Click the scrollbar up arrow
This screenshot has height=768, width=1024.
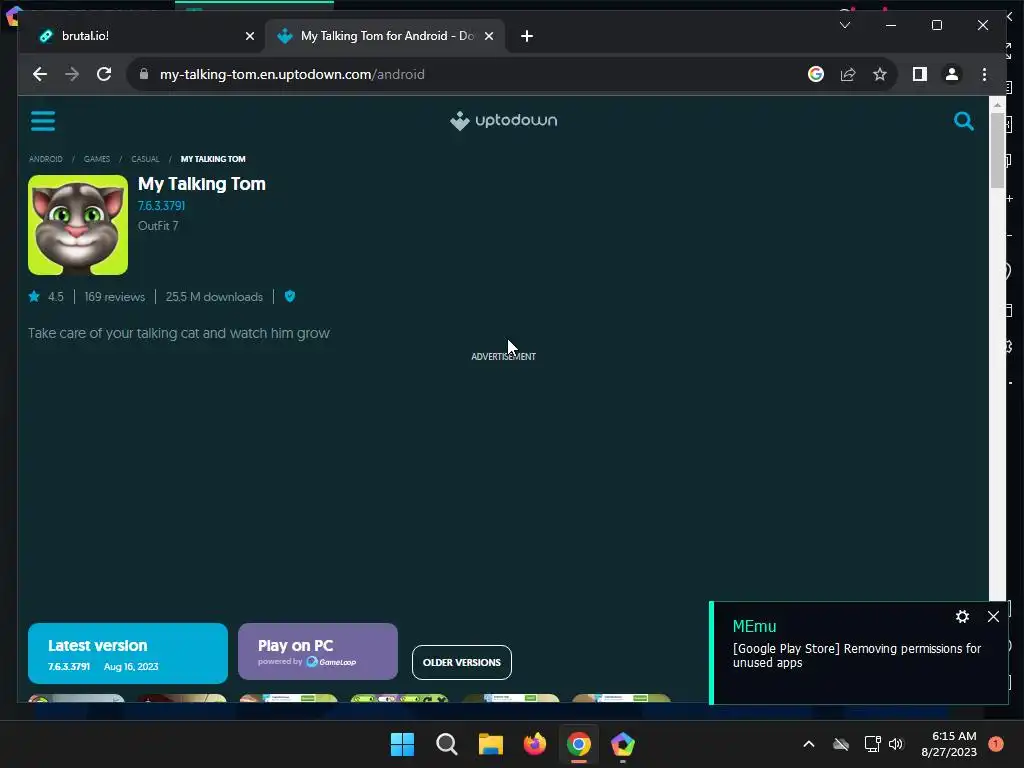pyautogui.click(x=997, y=104)
